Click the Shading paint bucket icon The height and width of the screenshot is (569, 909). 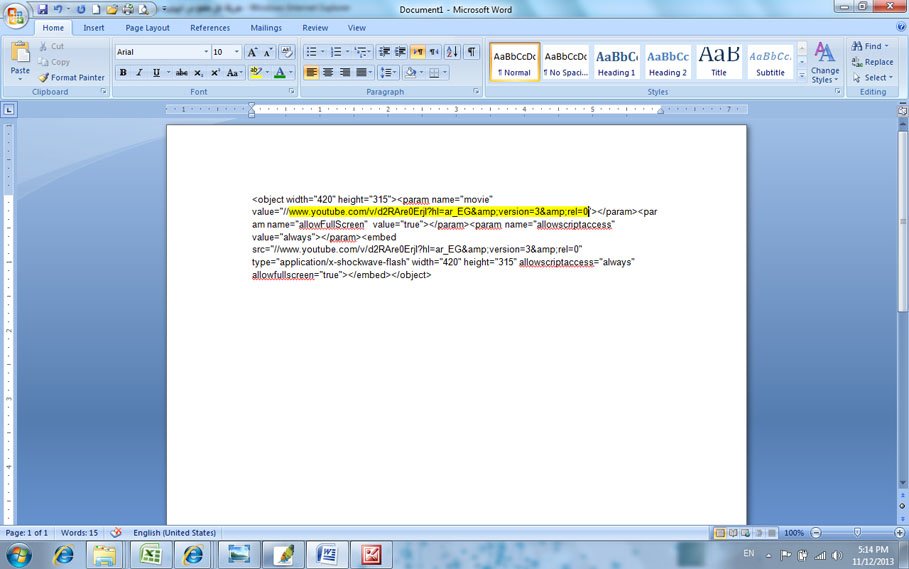point(410,72)
